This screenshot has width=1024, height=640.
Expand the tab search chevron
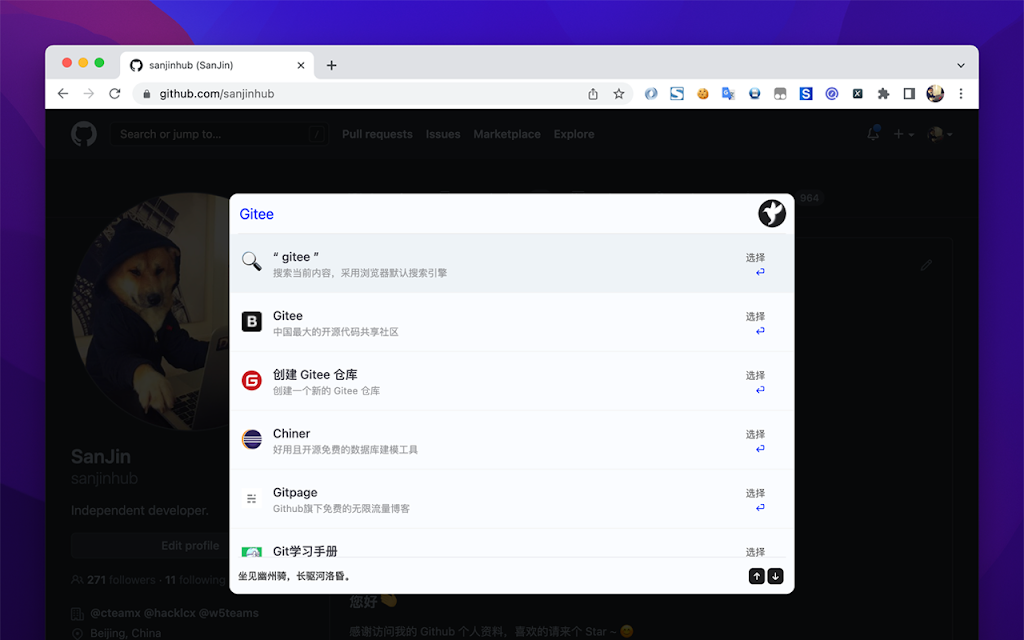tap(961, 65)
